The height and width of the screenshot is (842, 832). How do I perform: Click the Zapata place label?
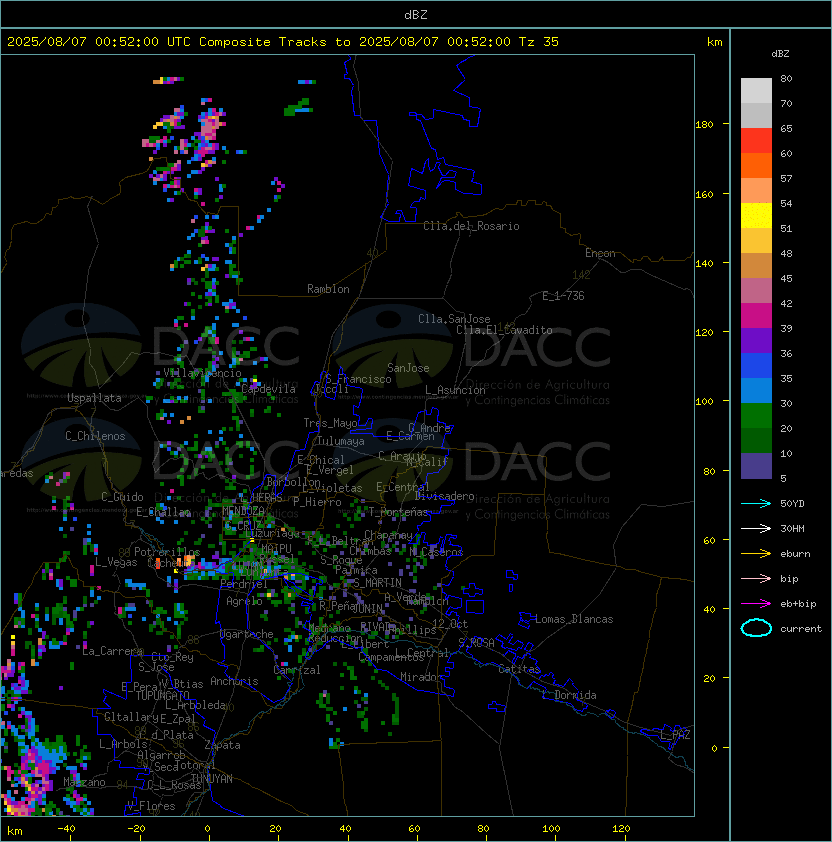point(222,745)
